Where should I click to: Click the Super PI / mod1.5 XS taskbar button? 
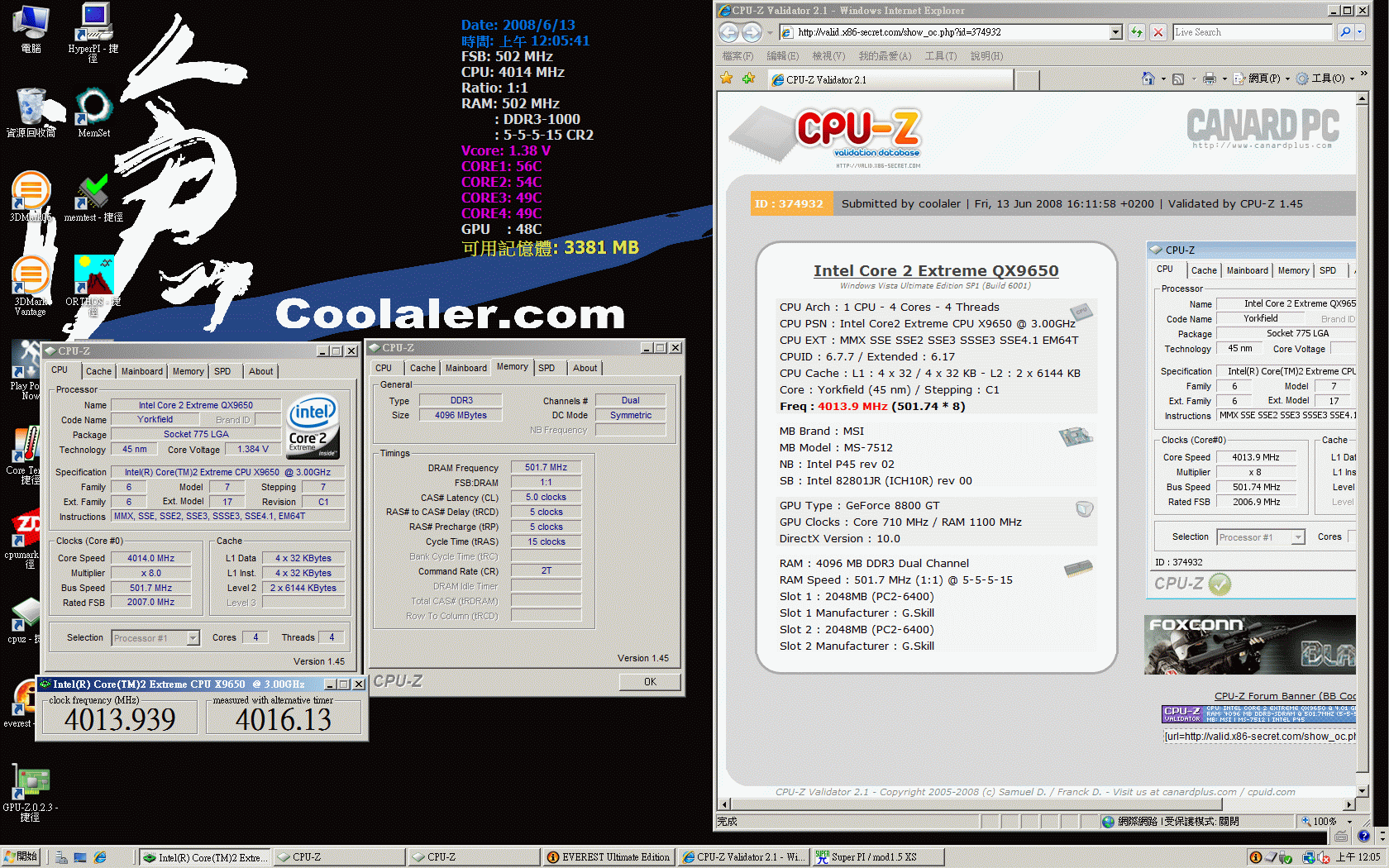(876, 857)
